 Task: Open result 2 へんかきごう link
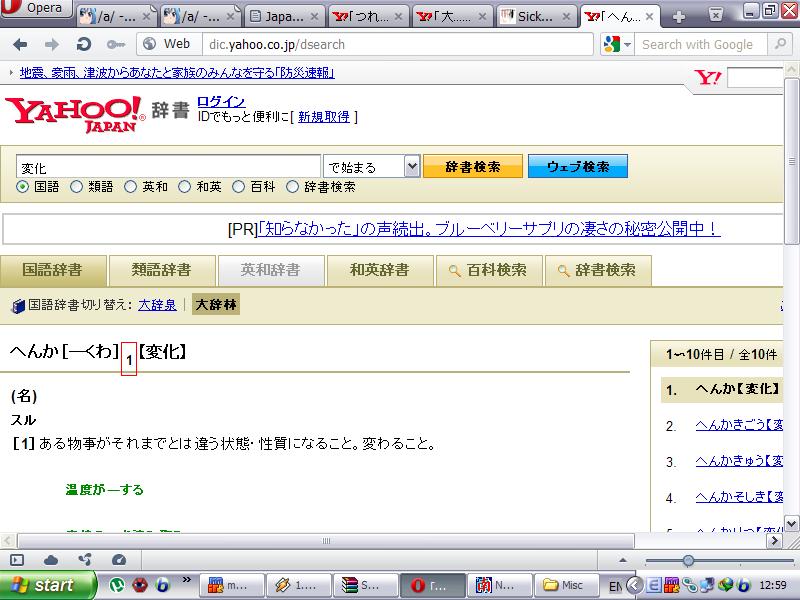(739, 425)
